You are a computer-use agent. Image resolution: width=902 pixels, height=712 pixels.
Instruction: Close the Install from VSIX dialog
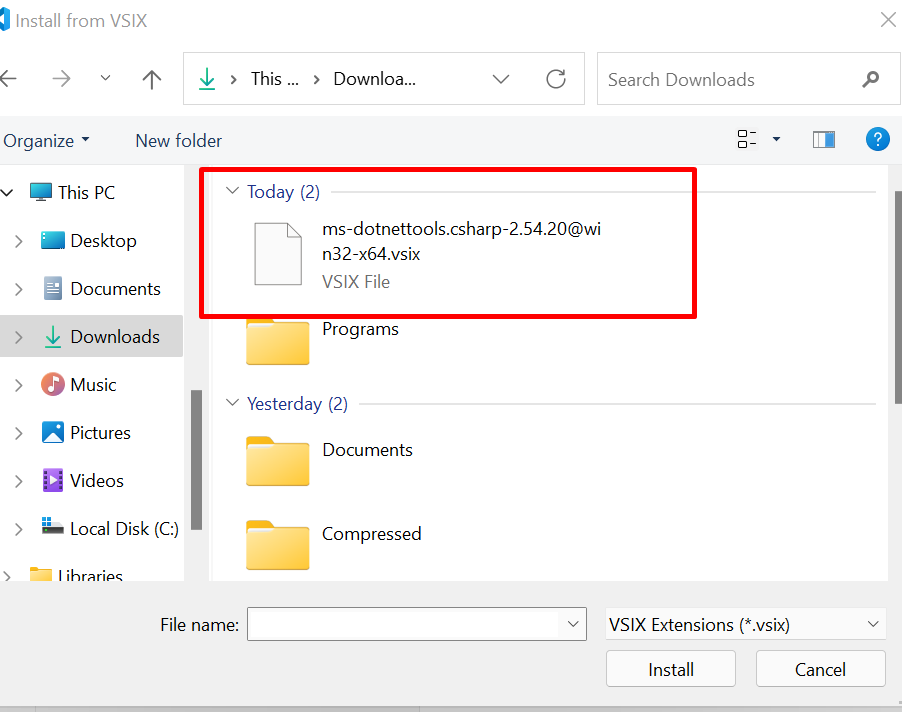tap(888, 20)
